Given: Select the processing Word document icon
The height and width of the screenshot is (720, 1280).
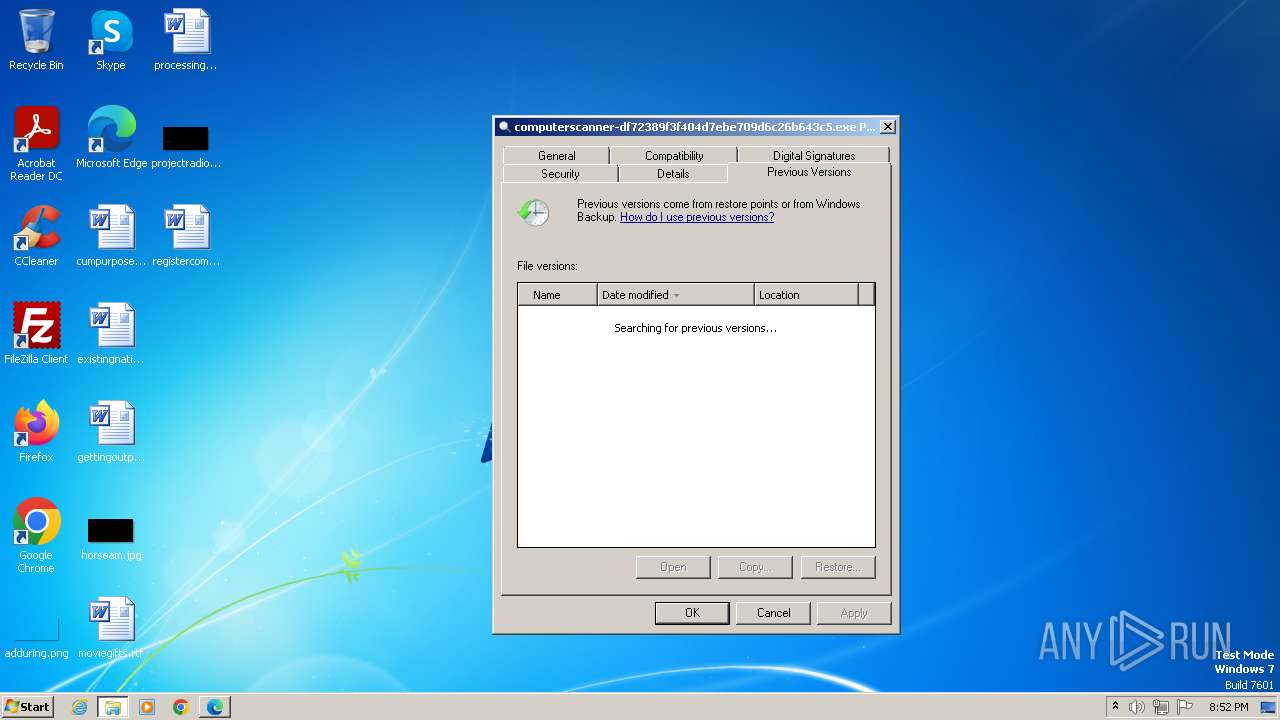Looking at the screenshot, I should pyautogui.click(x=186, y=40).
